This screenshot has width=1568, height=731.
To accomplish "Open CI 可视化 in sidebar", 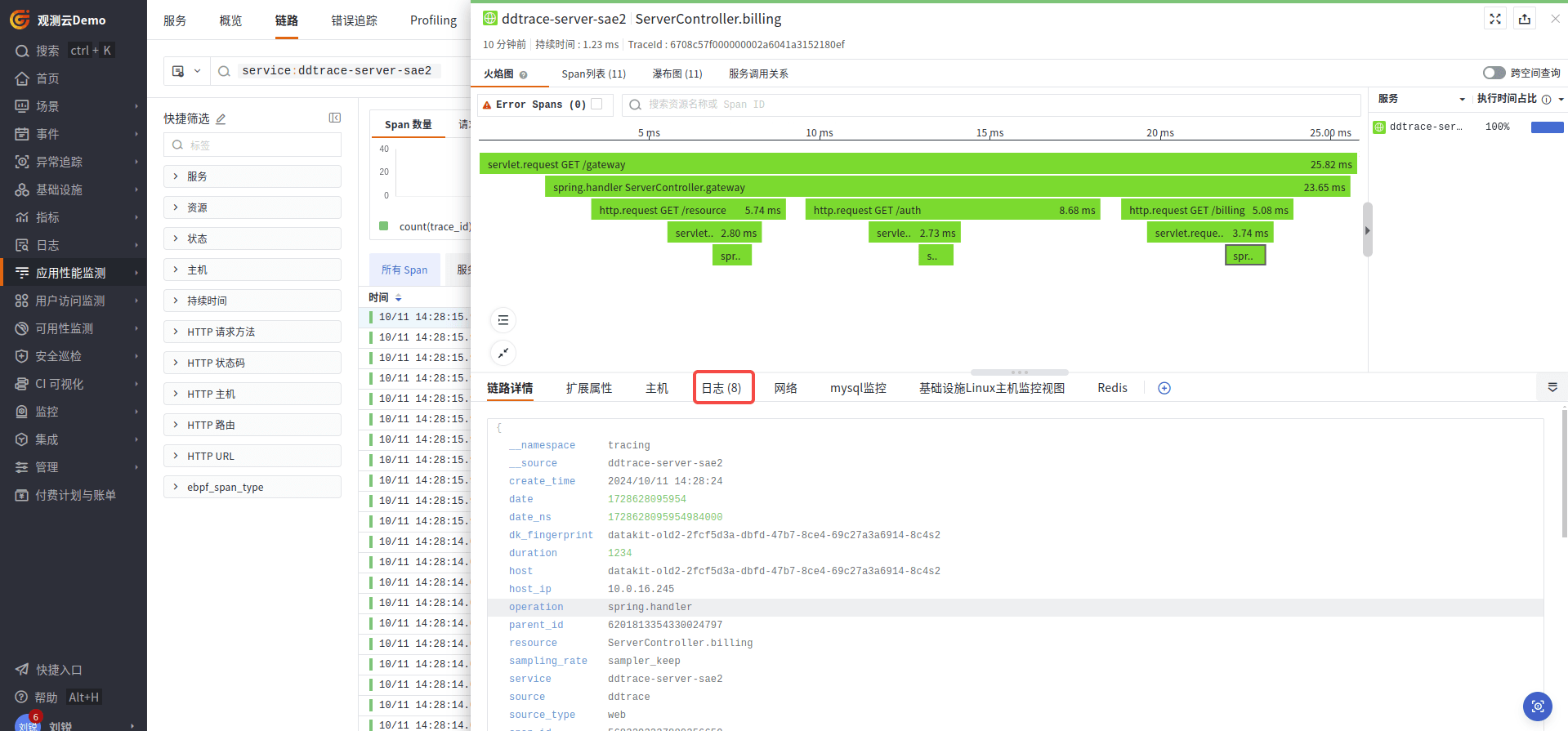I will pyautogui.click(x=74, y=384).
